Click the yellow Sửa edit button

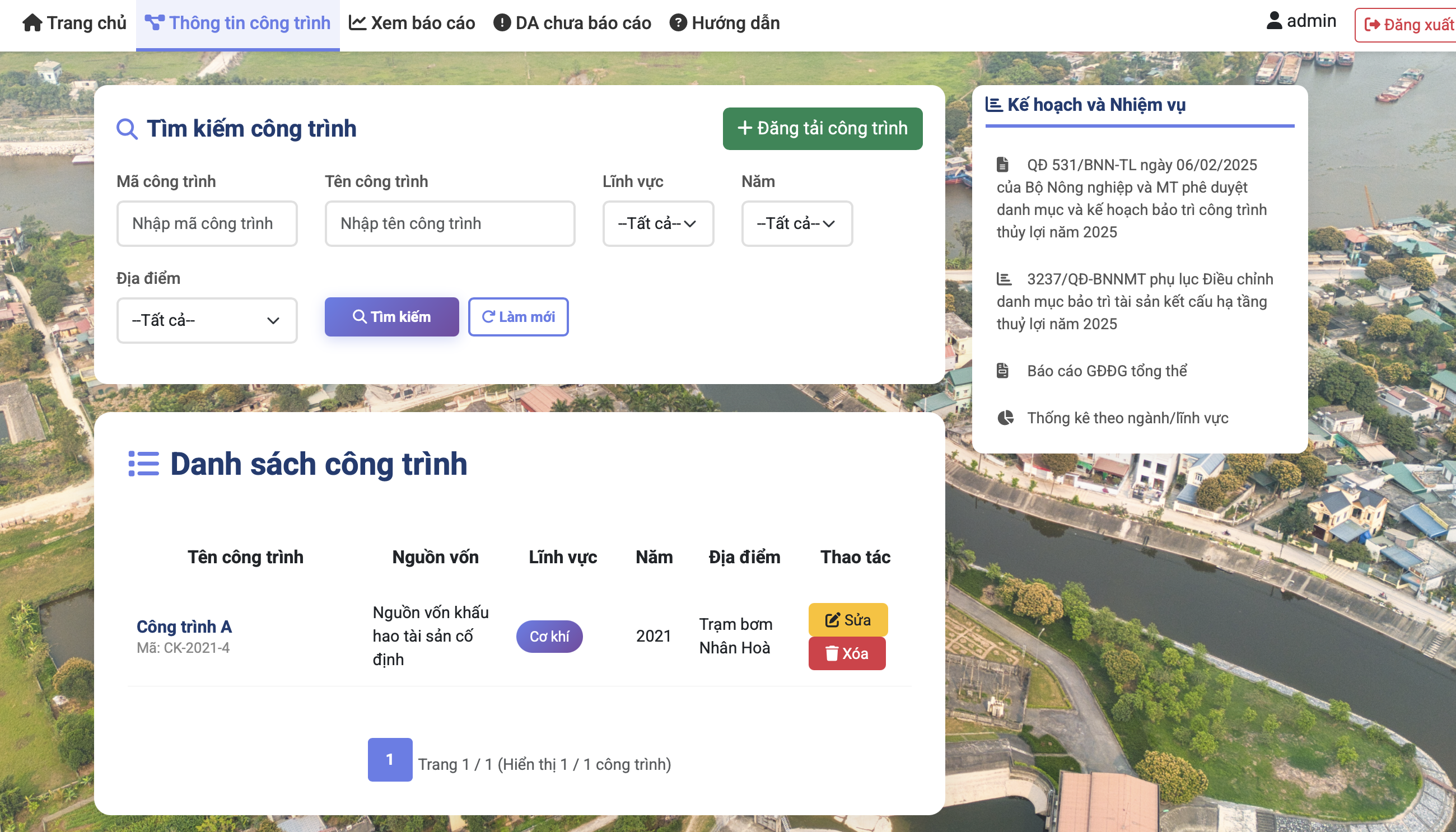pos(847,619)
